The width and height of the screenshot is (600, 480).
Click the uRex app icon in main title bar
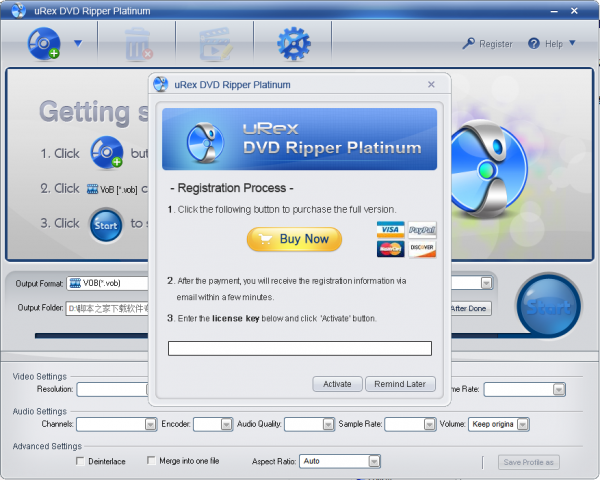point(19,11)
